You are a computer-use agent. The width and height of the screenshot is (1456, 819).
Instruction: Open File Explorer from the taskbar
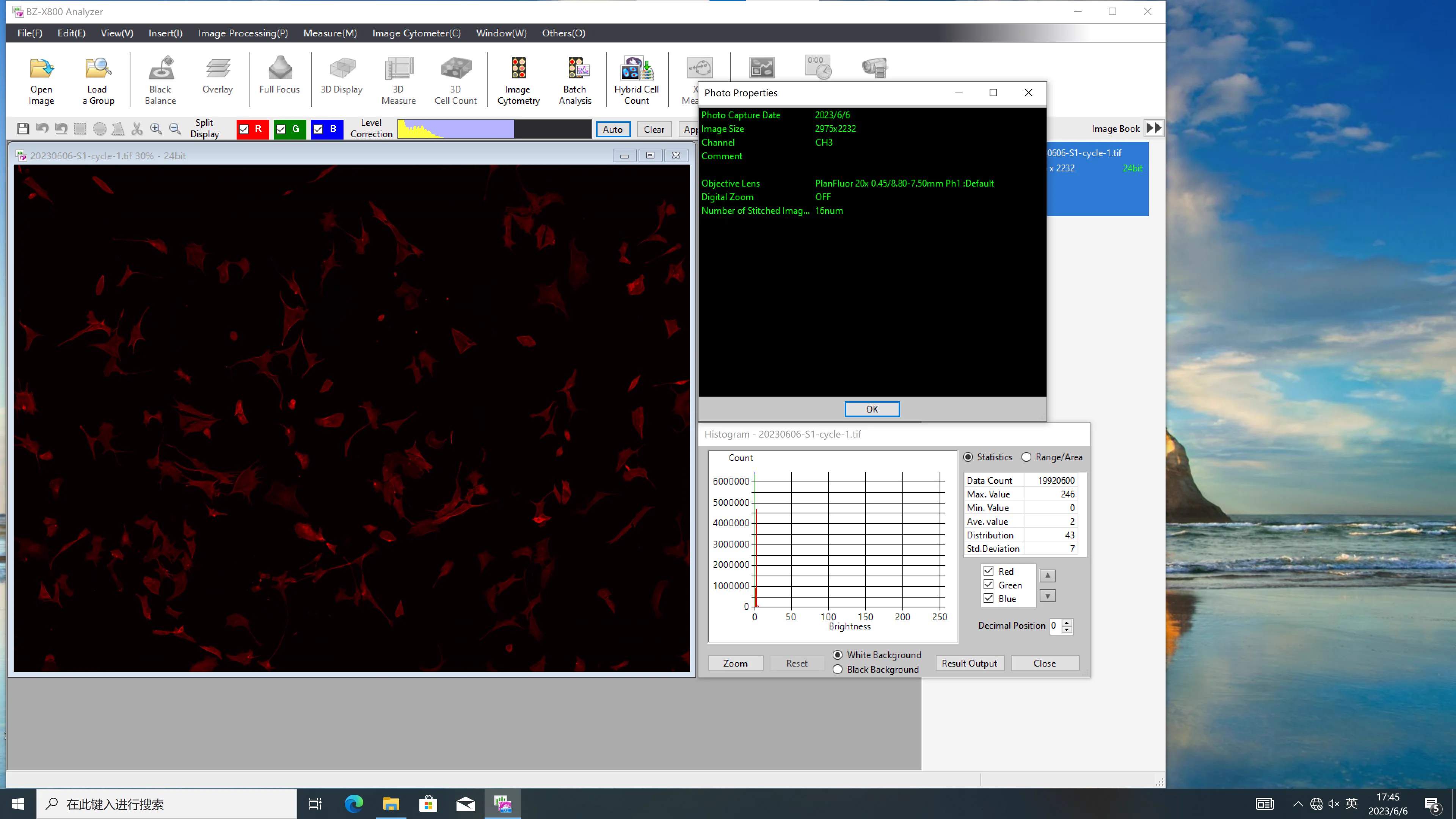(x=391, y=804)
